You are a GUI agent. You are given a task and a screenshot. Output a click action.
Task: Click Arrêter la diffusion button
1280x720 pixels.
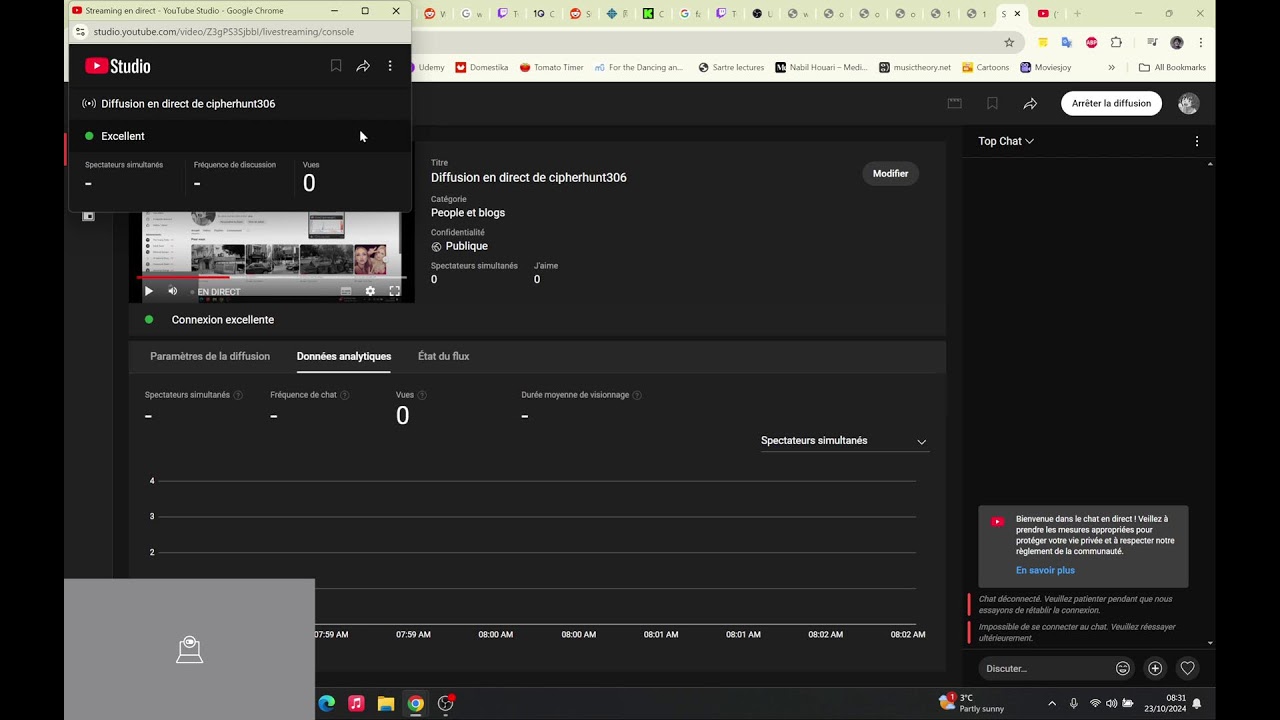(1111, 103)
